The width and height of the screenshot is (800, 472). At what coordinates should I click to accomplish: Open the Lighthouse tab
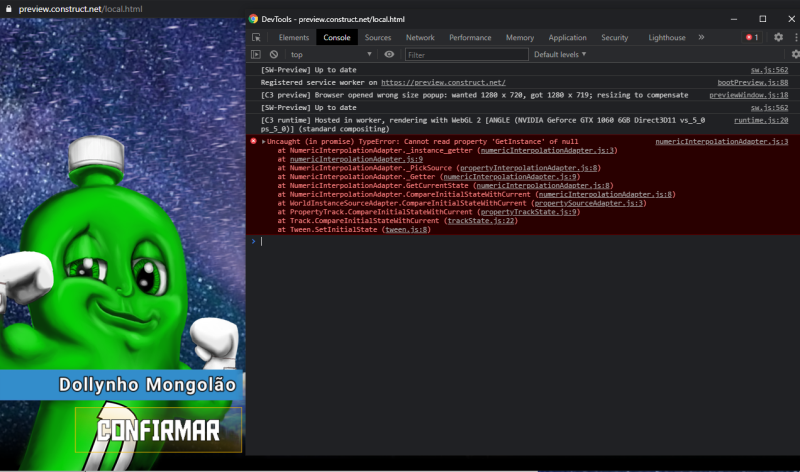pos(667,37)
